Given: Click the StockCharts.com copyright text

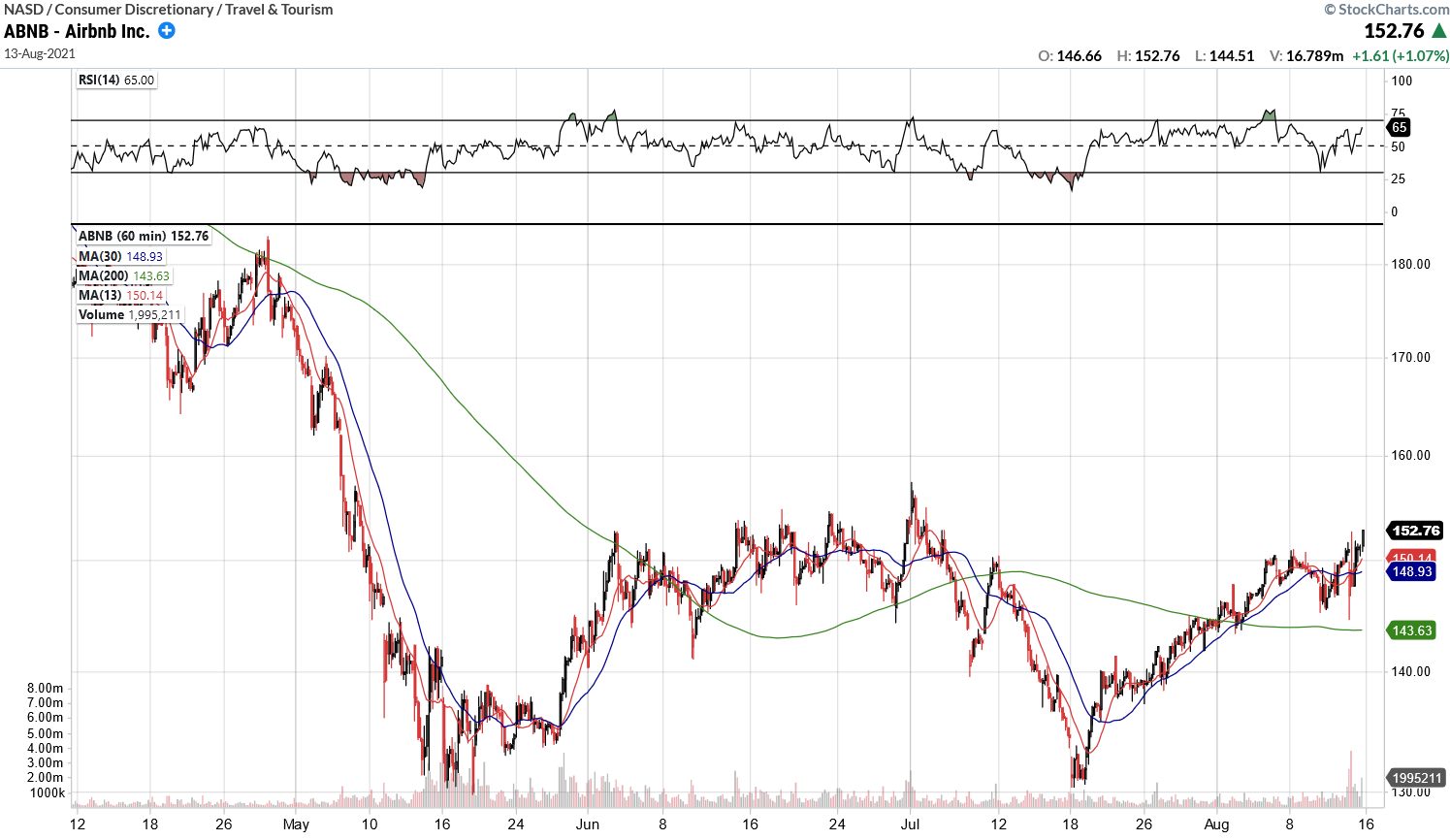Looking at the screenshot, I should pos(1387,9).
